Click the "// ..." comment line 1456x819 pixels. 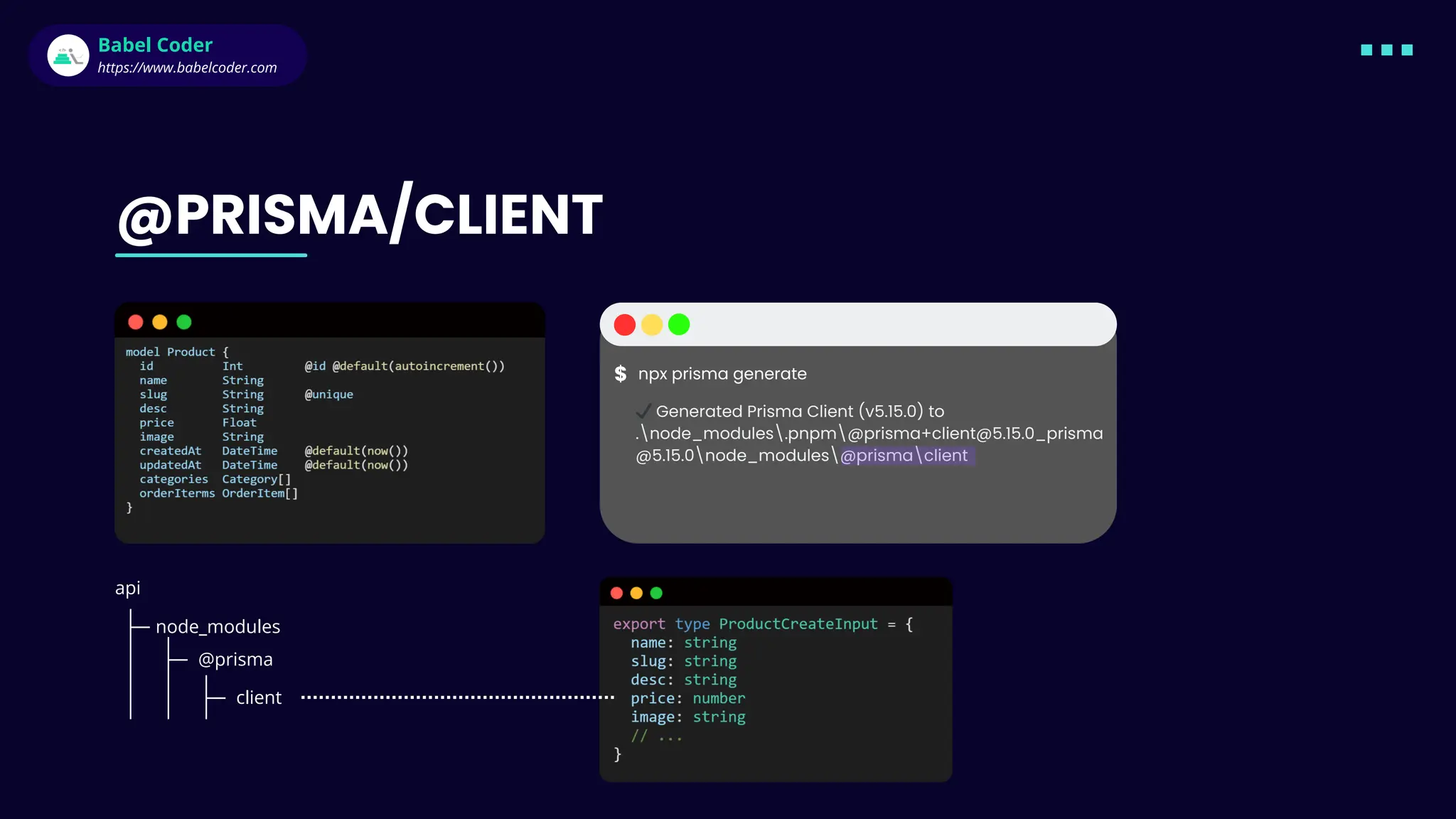657,736
